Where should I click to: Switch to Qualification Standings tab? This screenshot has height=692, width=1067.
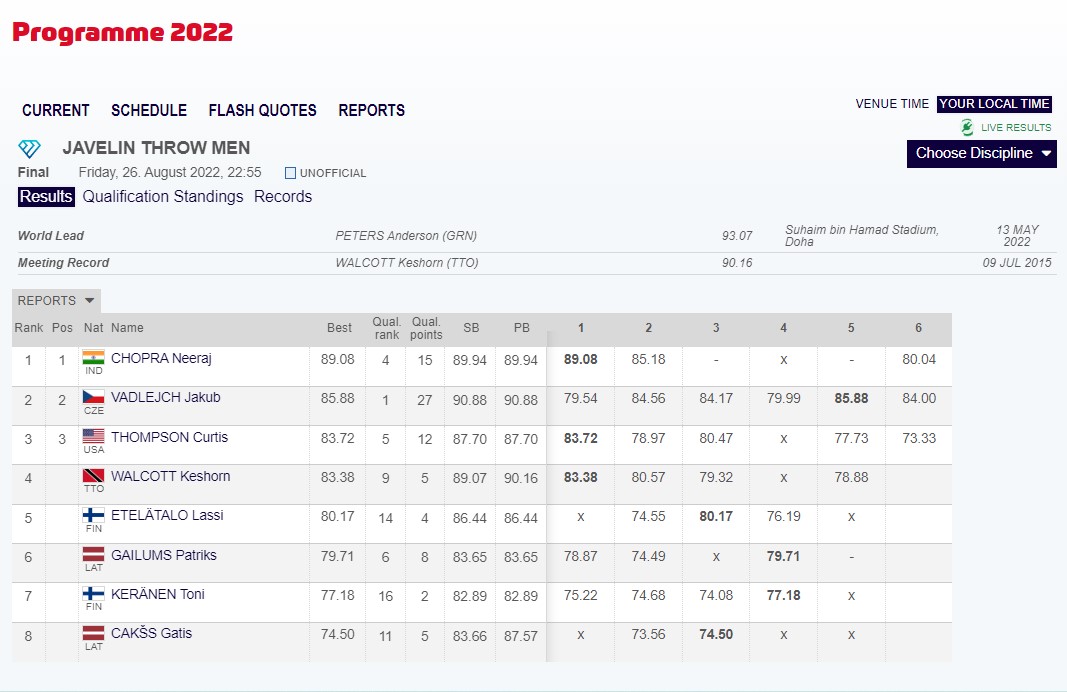[x=163, y=197]
